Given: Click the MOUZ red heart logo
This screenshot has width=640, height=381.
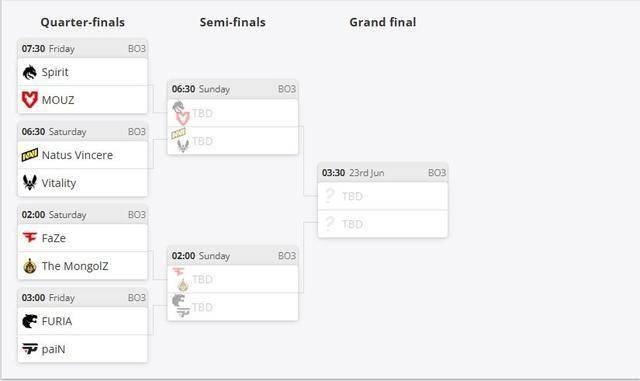Looking at the screenshot, I should (30, 100).
